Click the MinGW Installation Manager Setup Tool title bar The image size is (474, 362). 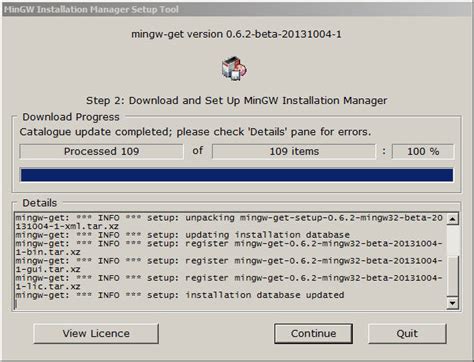(237, 9)
